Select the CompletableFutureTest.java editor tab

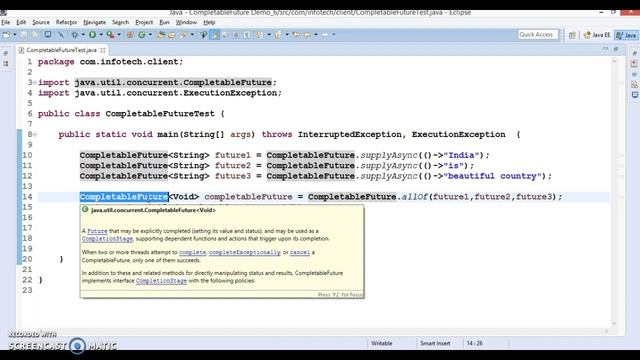click(61, 50)
